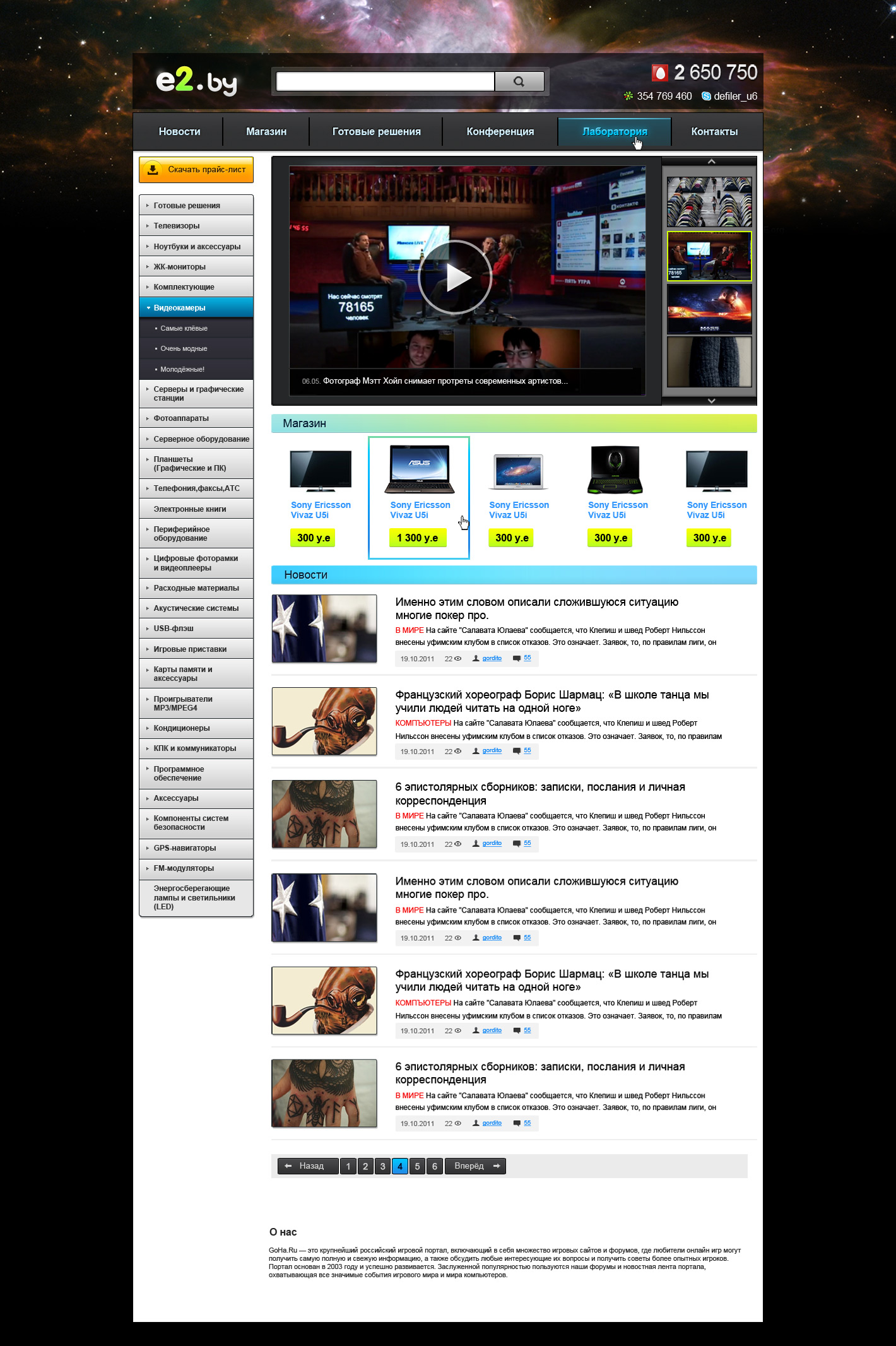Click the search magnifier button
The width and height of the screenshot is (896, 1346).
pyautogui.click(x=519, y=81)
